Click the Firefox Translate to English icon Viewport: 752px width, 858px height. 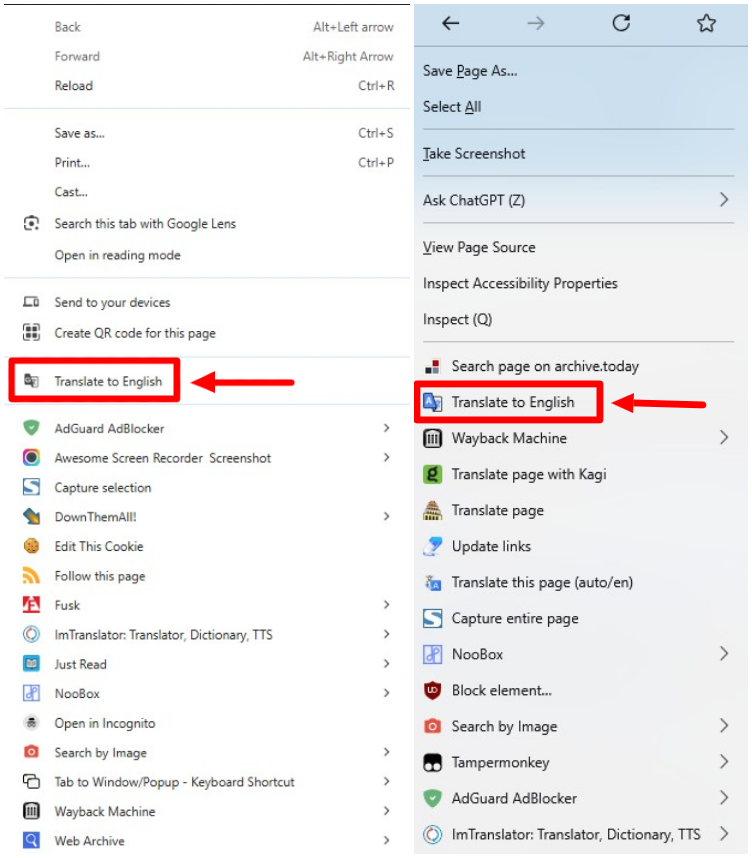click(432, 402)
